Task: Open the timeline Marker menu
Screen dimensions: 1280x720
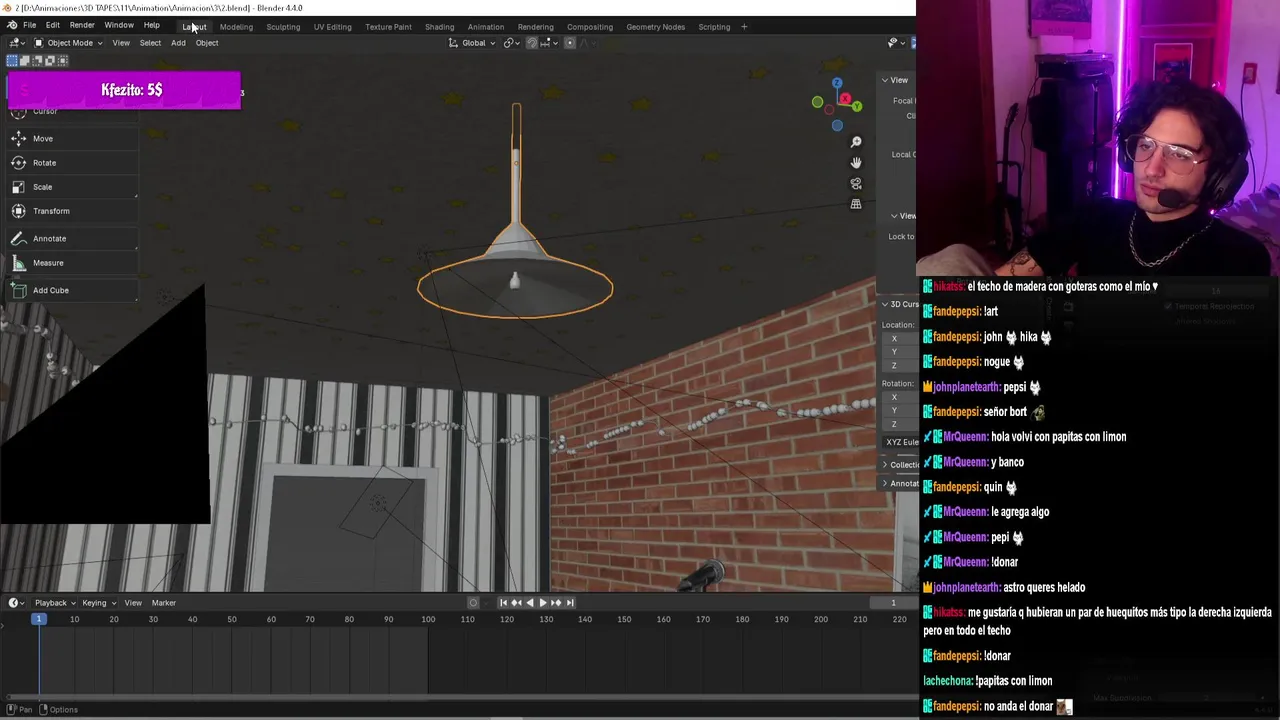Action: [x=163, y=603]
